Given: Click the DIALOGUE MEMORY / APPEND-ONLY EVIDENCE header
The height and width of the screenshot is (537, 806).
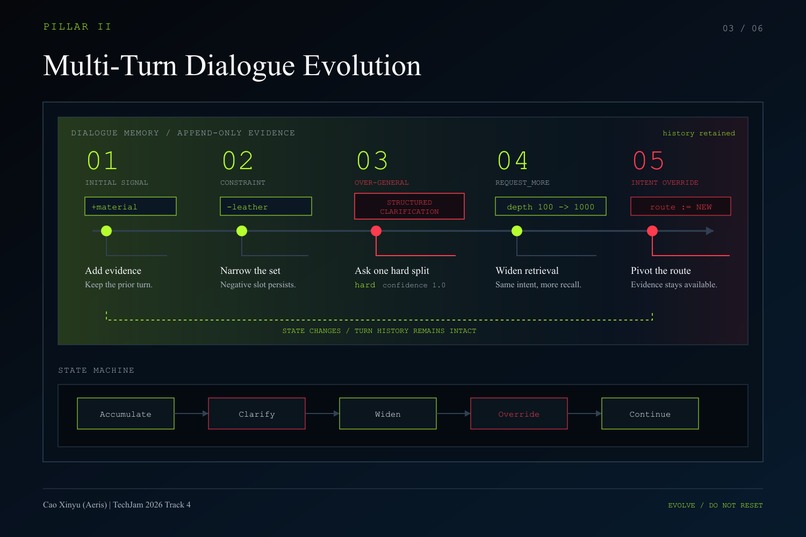Looking at the screenshot, I should 183,133.
